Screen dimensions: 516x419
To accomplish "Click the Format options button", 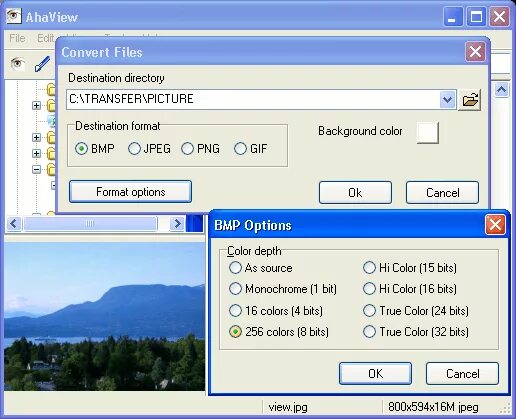I will point(130,192).
